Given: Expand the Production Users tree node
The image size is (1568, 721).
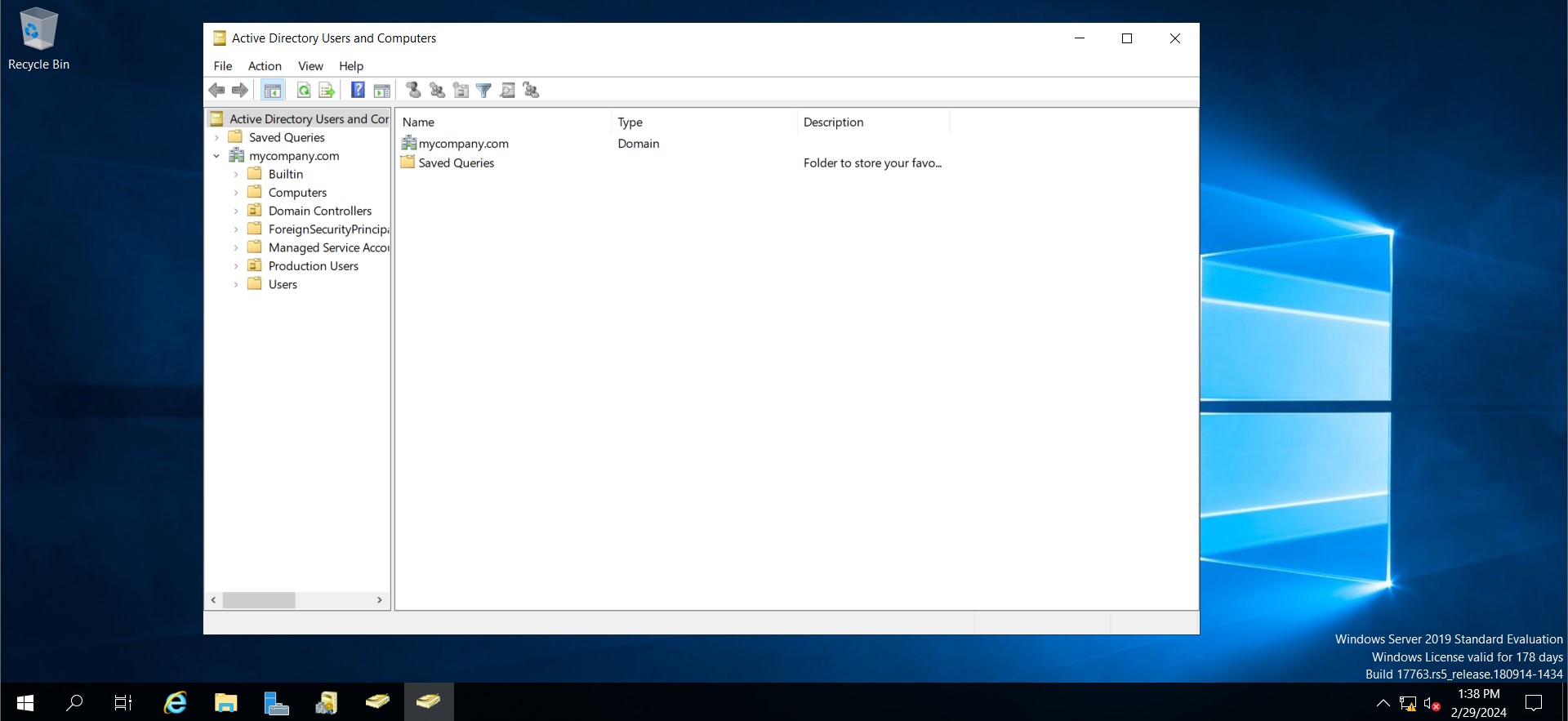Looking at the screenshot, I should pos(236,266).
